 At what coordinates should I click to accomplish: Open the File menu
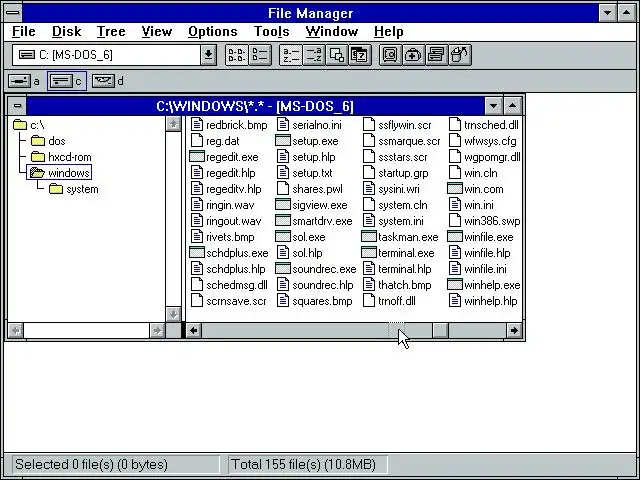pos(24,31)
